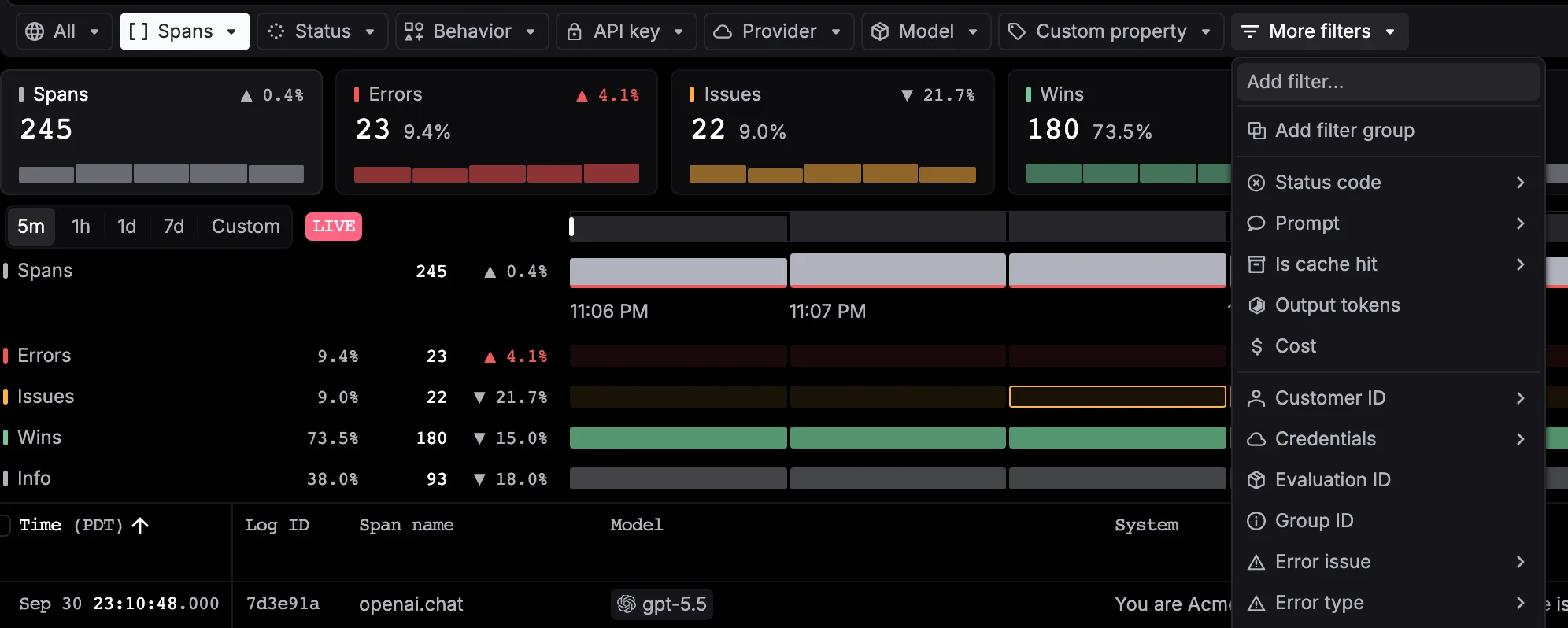Click the Behavior shapes icon
1568x628 pixels.
click(414, 31)
